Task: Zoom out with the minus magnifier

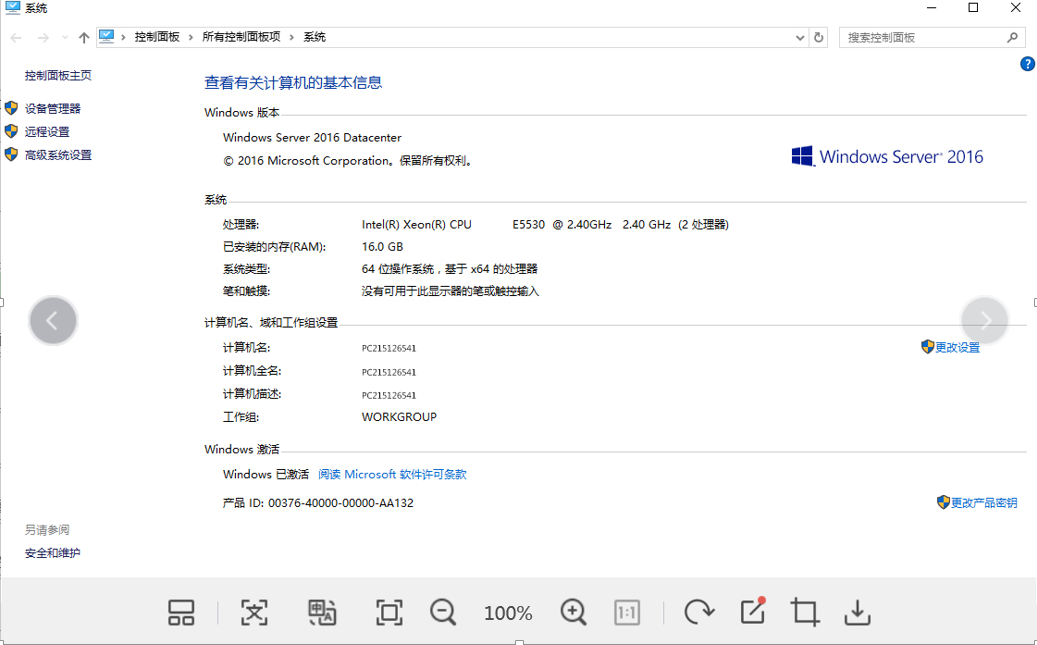Action: point(443,612)
